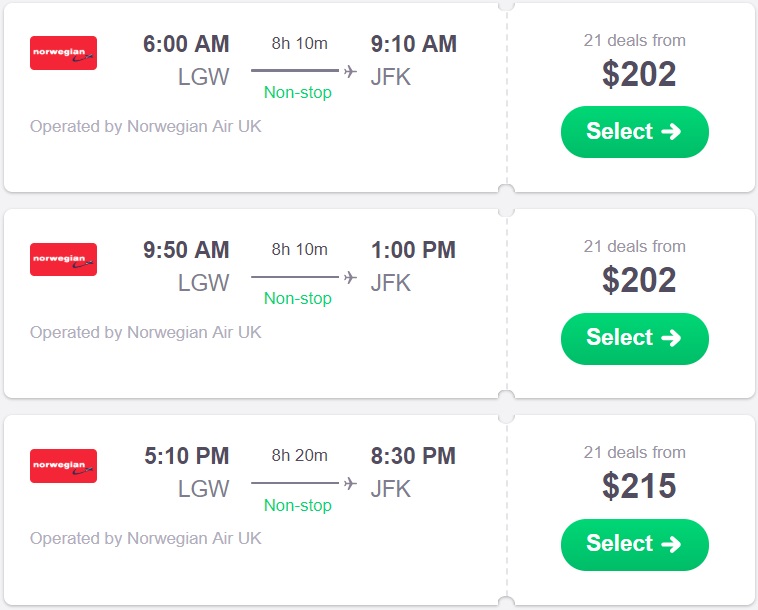Select the 9:50 AM flight for $202
The image size is (758, 610).
(634, 338)
